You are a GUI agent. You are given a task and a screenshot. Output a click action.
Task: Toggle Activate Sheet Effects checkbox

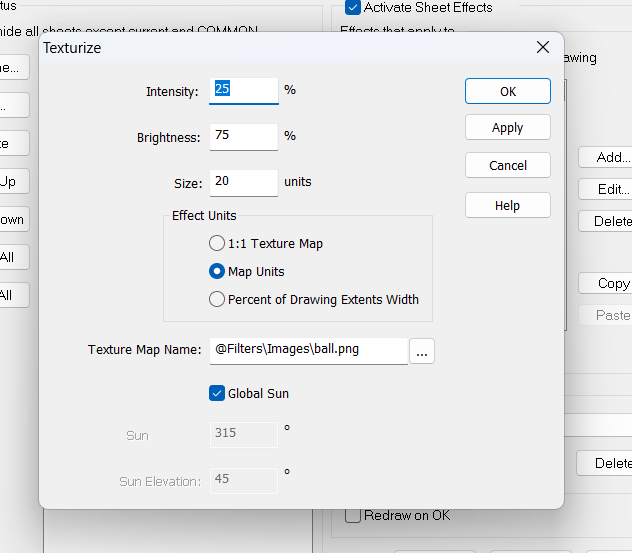(x=352, y=8)
